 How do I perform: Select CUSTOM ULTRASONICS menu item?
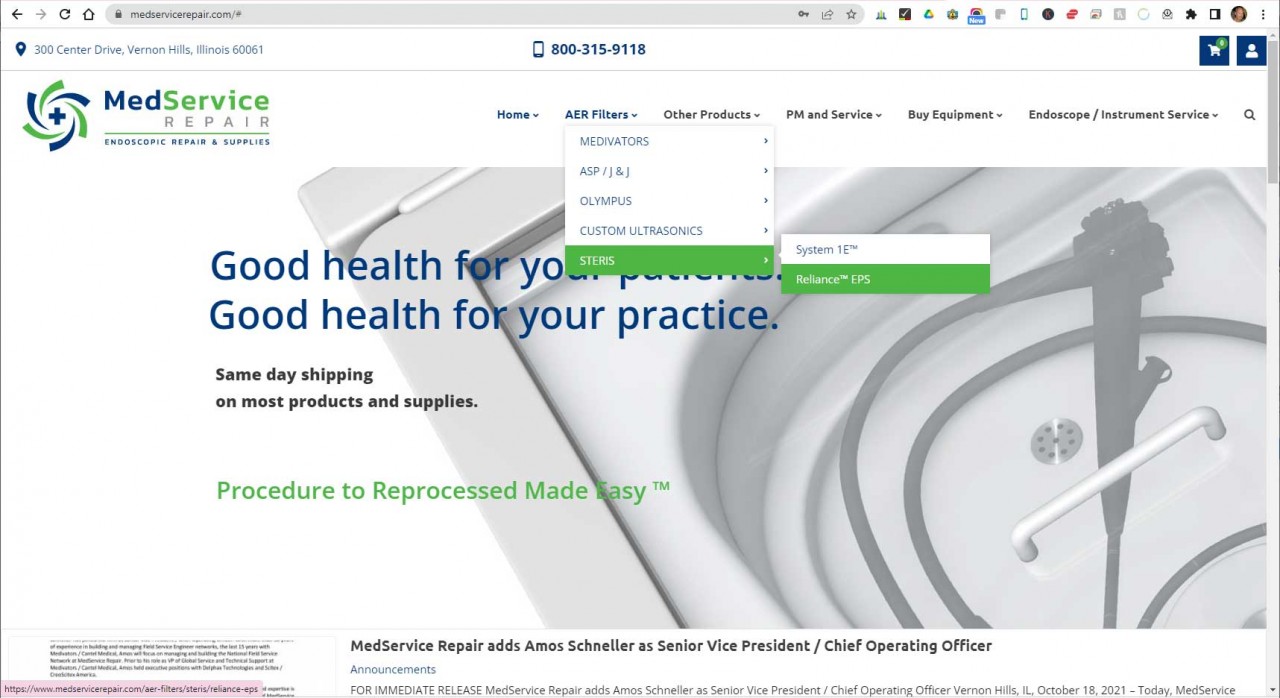tap(669, 231)
